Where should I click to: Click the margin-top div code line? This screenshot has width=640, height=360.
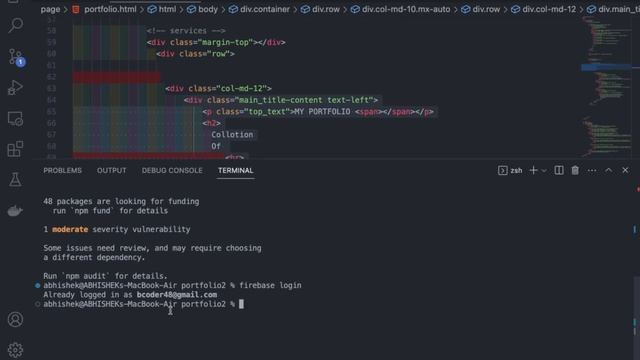pyautogui.click(x=216, y=42)
